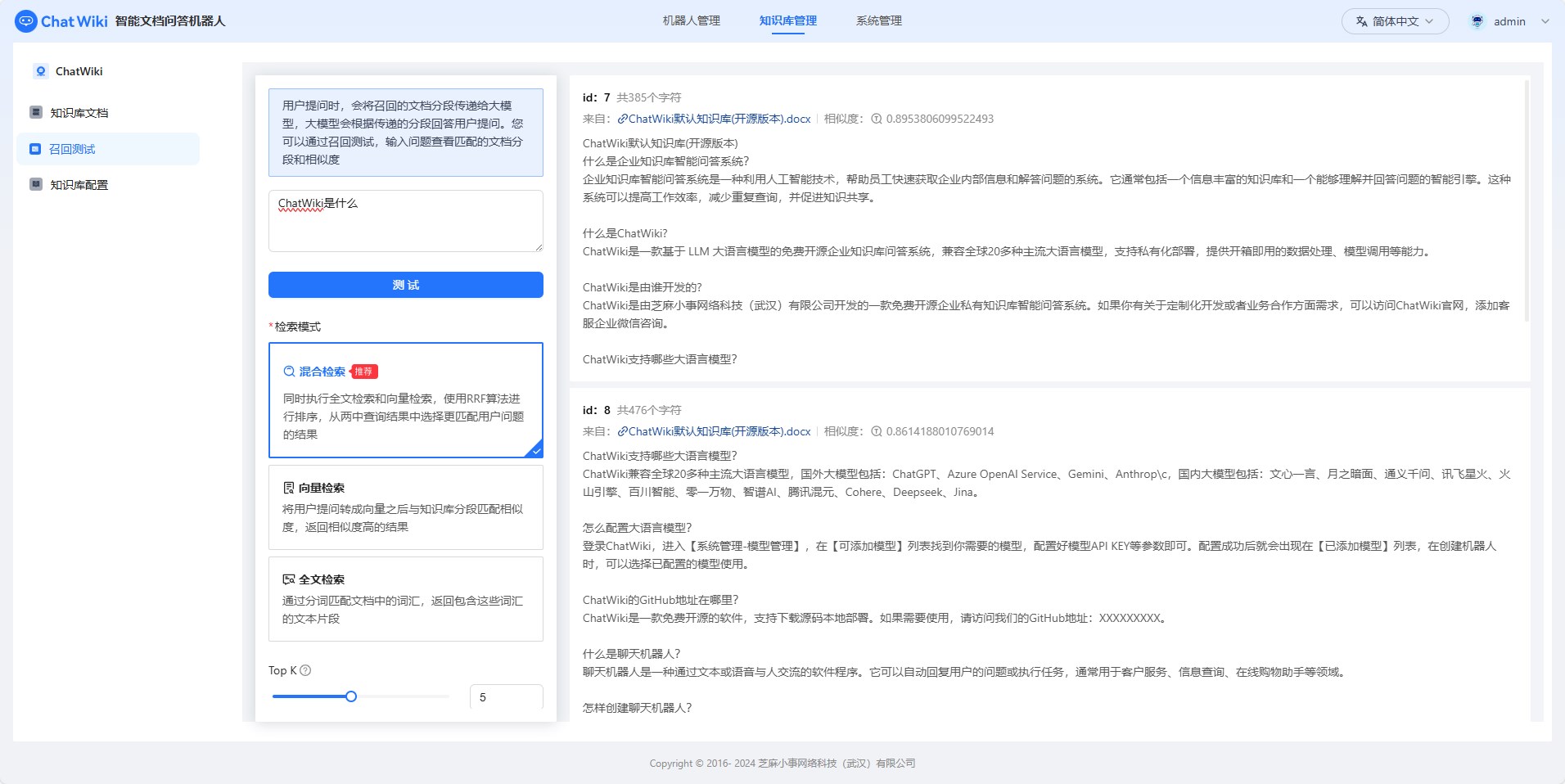Click the blue info tip about 召回测试
Viewport: 1565px width, 784px height.
[406, 133]
